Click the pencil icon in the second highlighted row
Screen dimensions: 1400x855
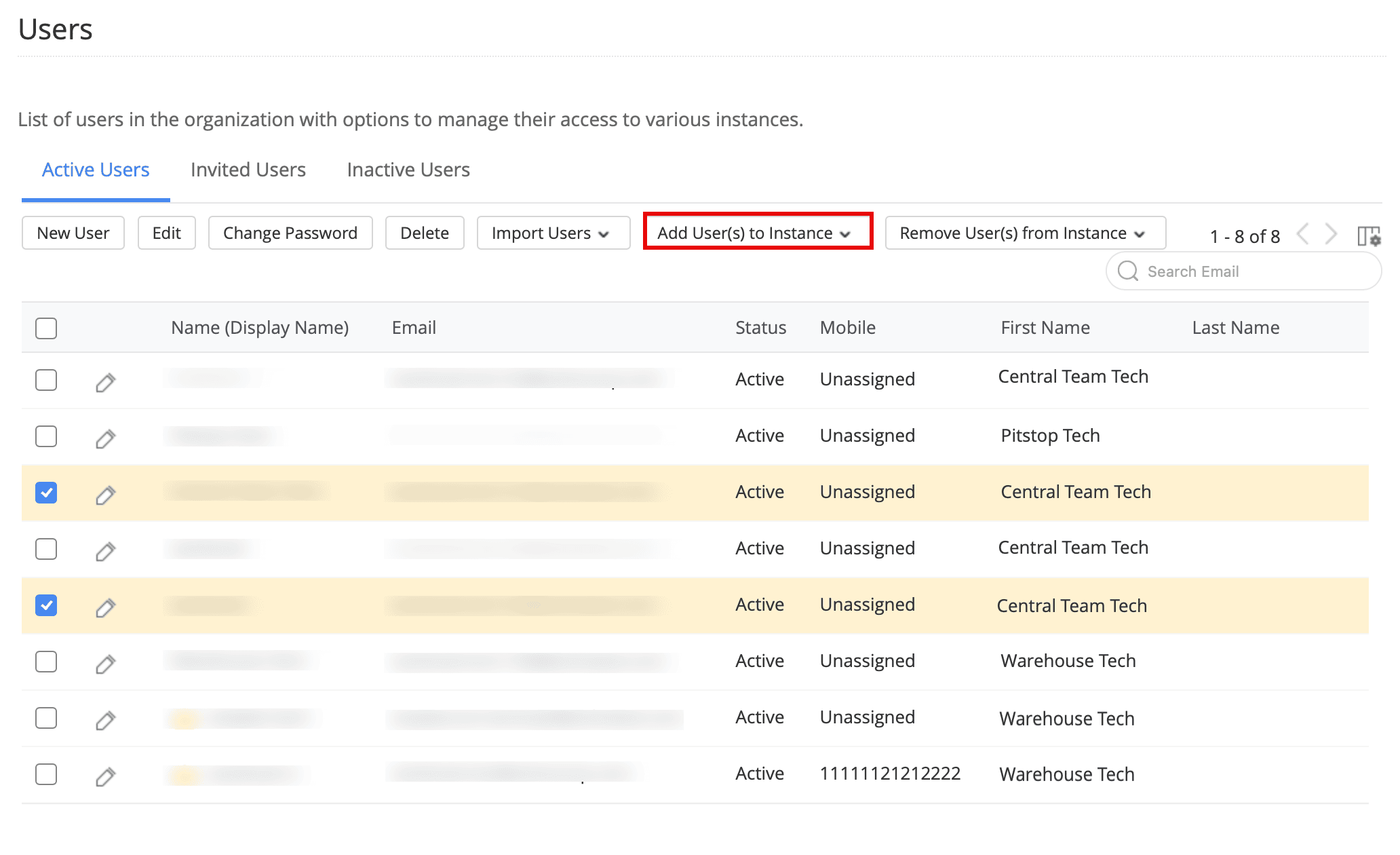105,607
